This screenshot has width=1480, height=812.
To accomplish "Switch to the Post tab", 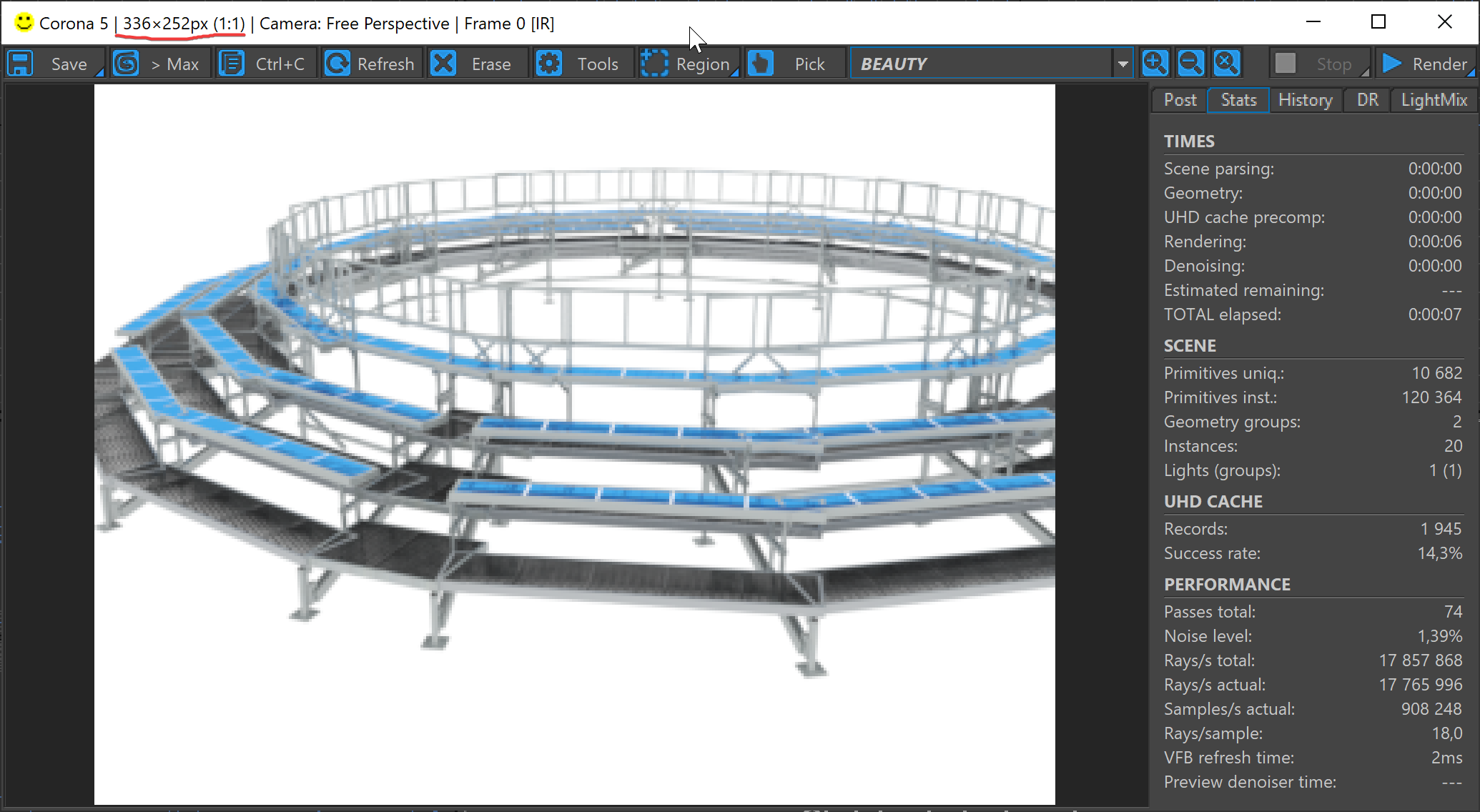I will [1180, 100].
